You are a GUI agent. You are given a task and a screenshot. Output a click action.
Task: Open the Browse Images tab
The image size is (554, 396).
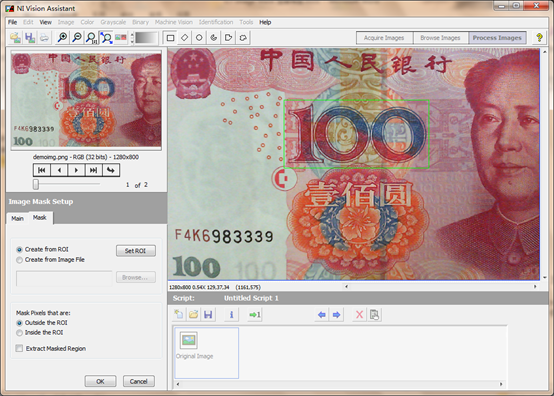point(441,38)
